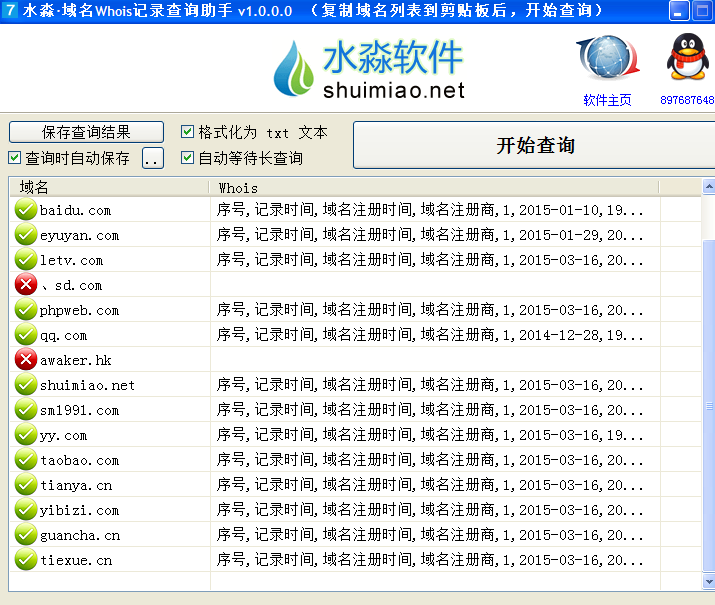Click Whois result cell for yy.com
Image resolution: width=715 pixels, height=605 pixels.
point(435,434)
